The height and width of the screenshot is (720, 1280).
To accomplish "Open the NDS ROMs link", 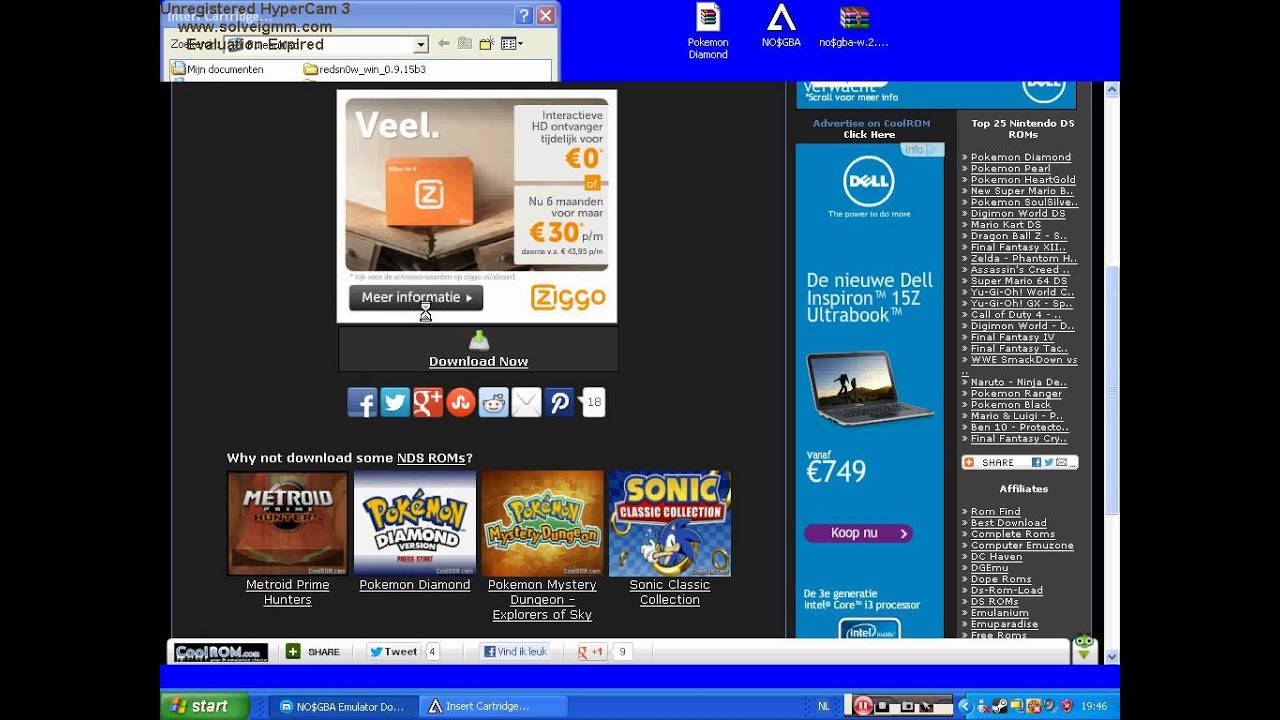I will (431, 458).
